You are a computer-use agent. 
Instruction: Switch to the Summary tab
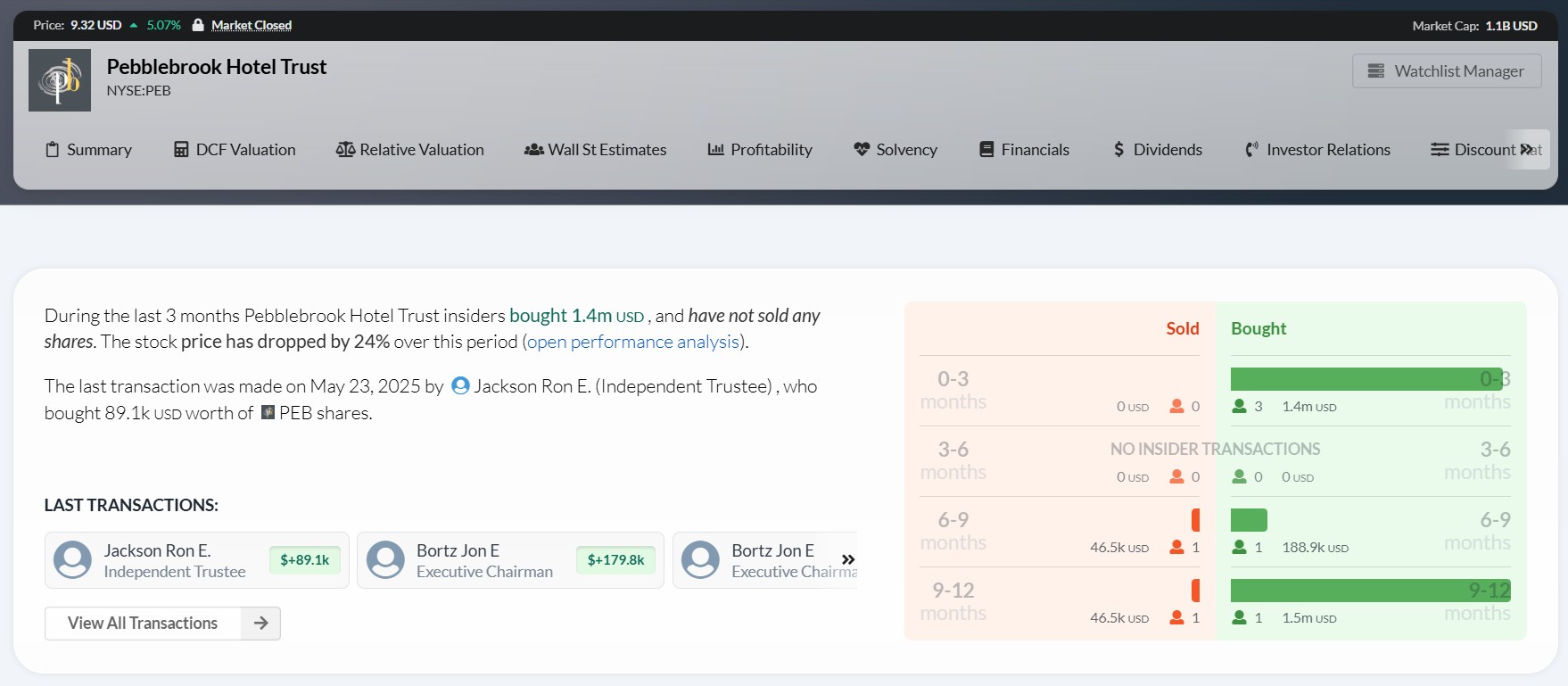click(88, 150)
